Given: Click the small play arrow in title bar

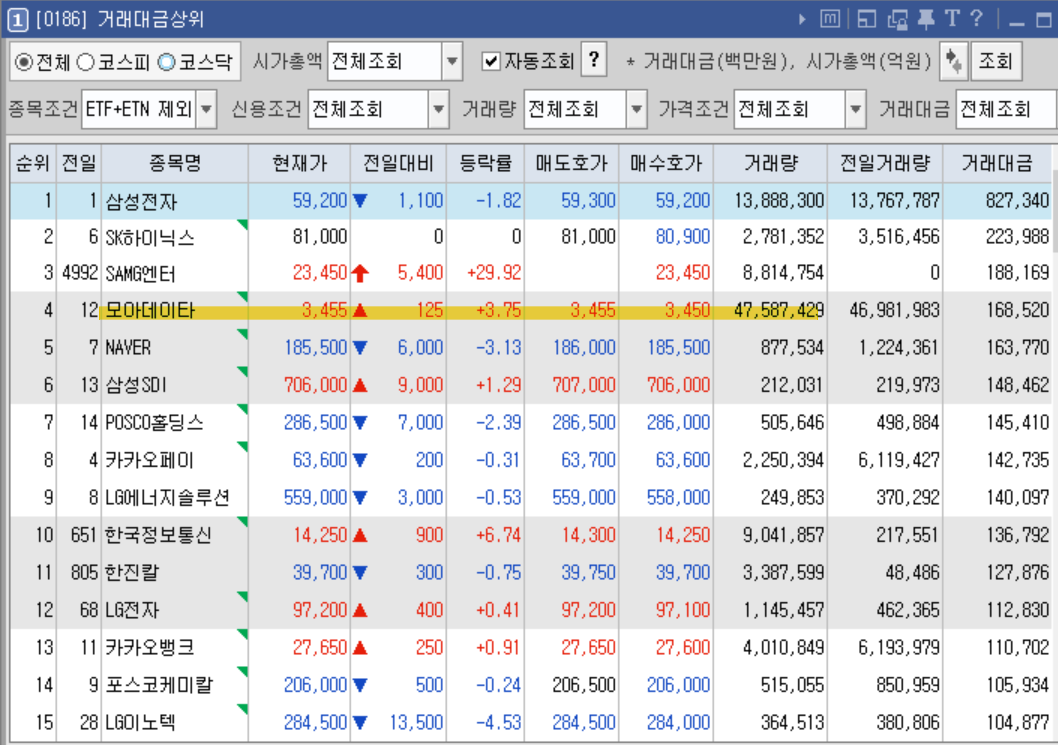Looking at the screenshot, I should 802,19.
